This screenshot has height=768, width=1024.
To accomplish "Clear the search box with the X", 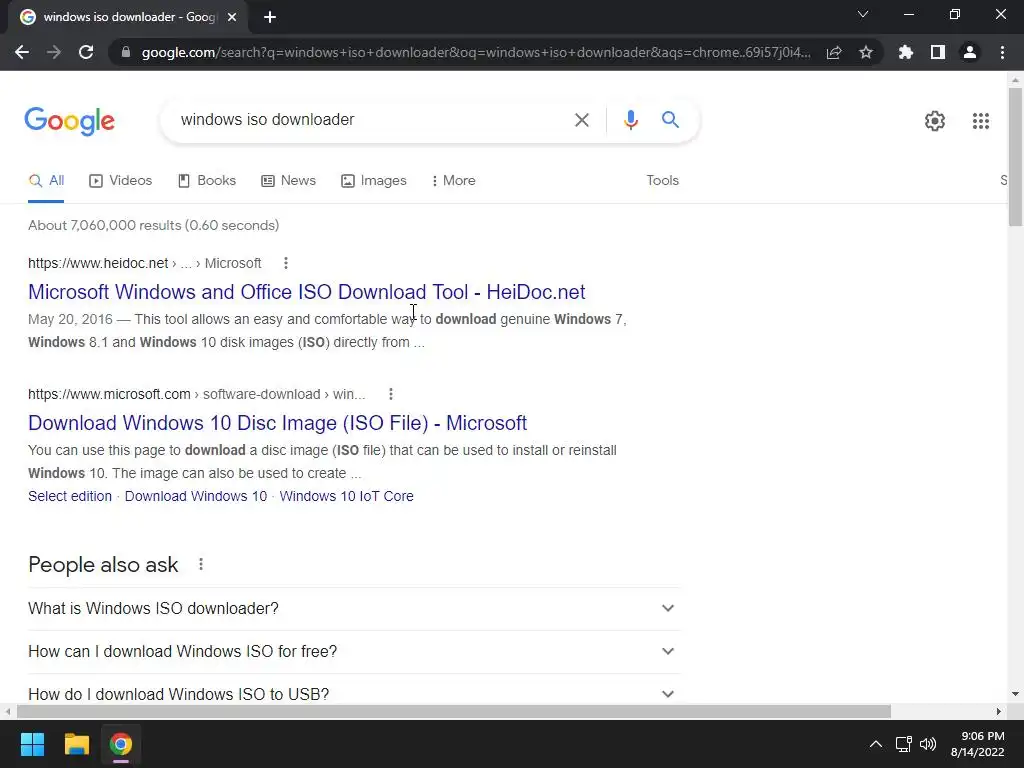I will (581, 120).
